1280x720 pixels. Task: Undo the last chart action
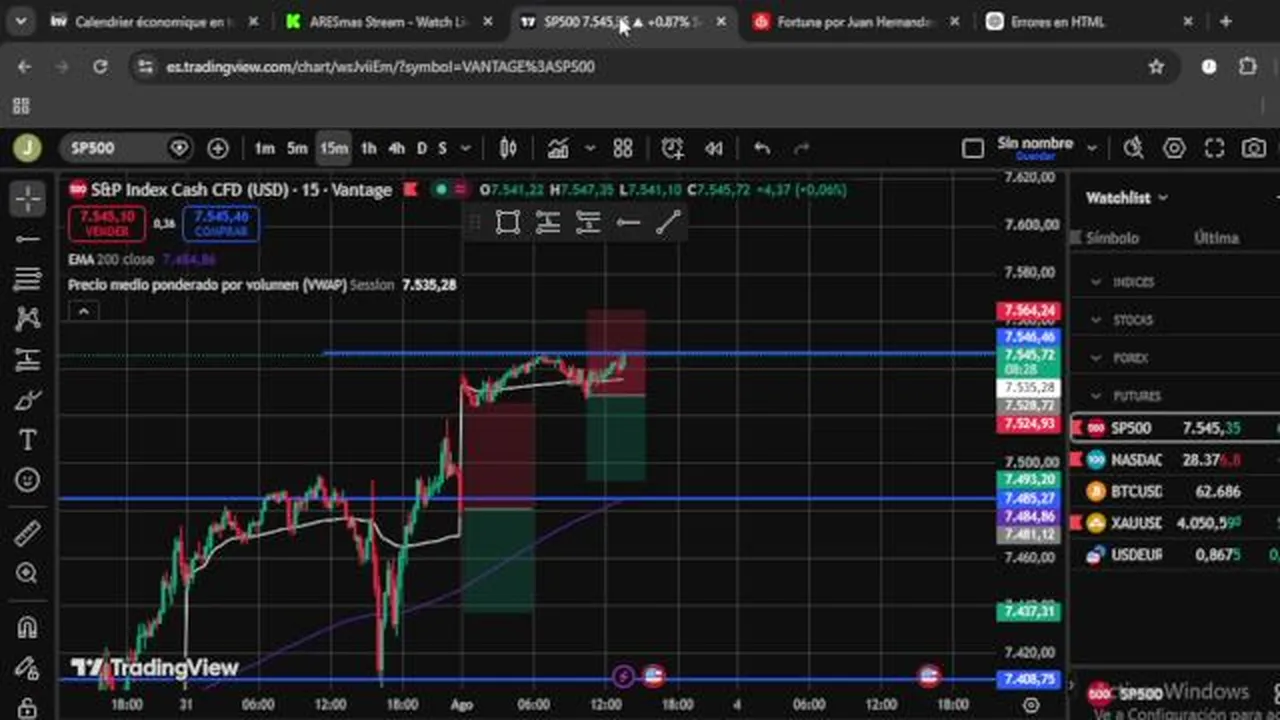pyautogui.click(x=762, y=148)
